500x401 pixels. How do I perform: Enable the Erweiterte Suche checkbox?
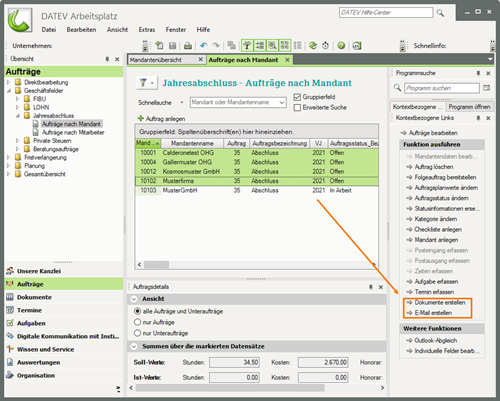click(297, 108)
